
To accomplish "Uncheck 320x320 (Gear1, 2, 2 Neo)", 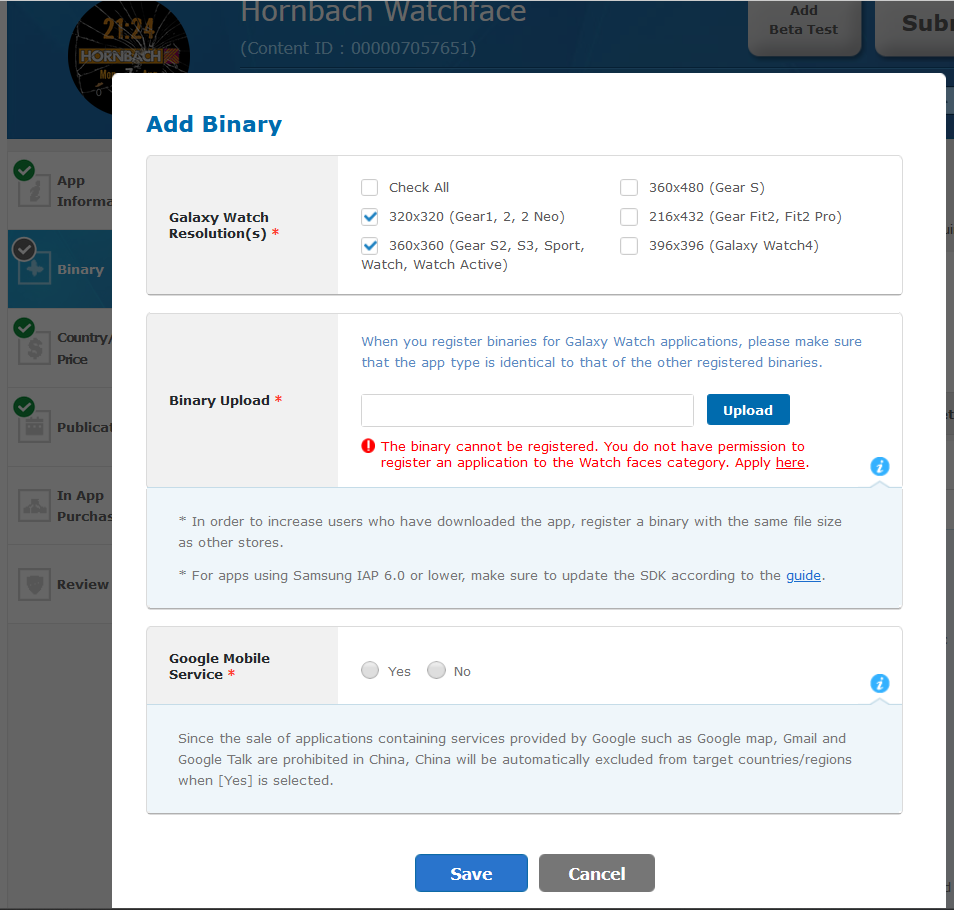I will (370, 216).
